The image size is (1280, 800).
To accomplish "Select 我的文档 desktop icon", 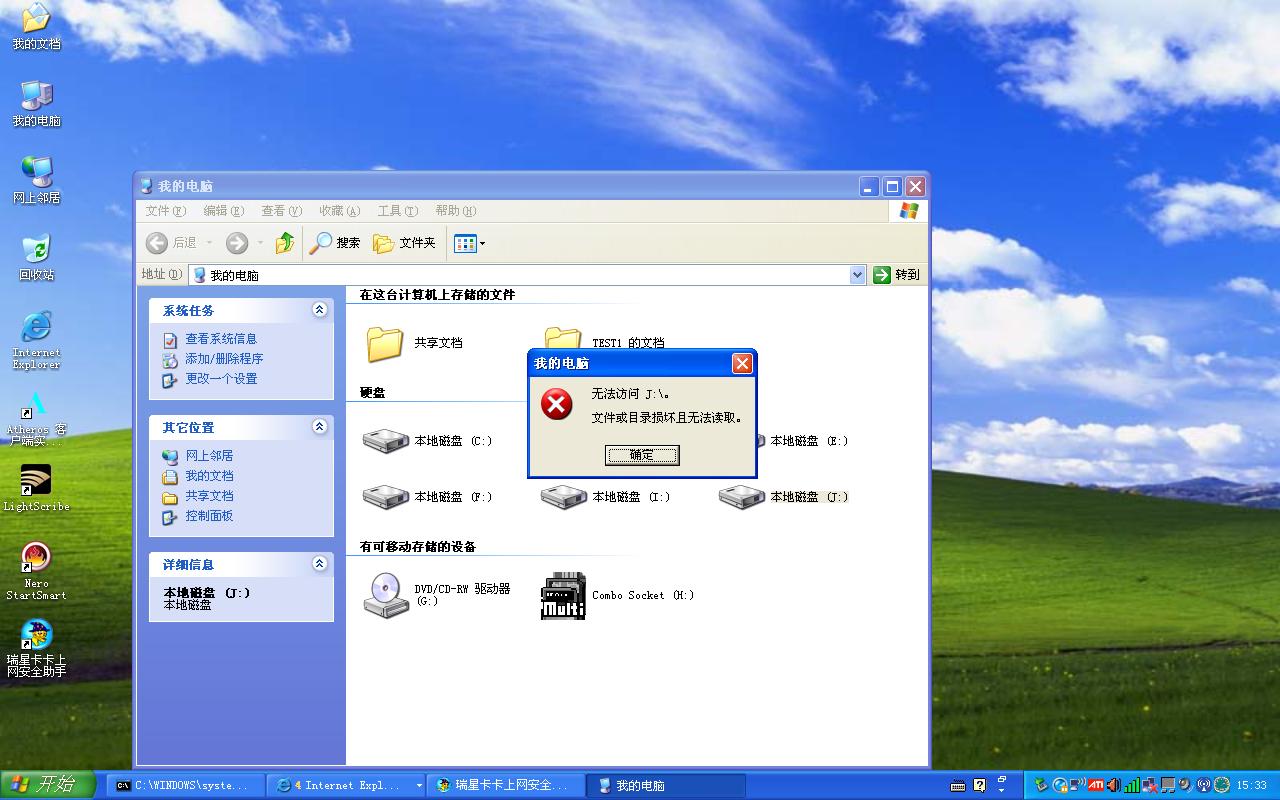I will (36, 27).
